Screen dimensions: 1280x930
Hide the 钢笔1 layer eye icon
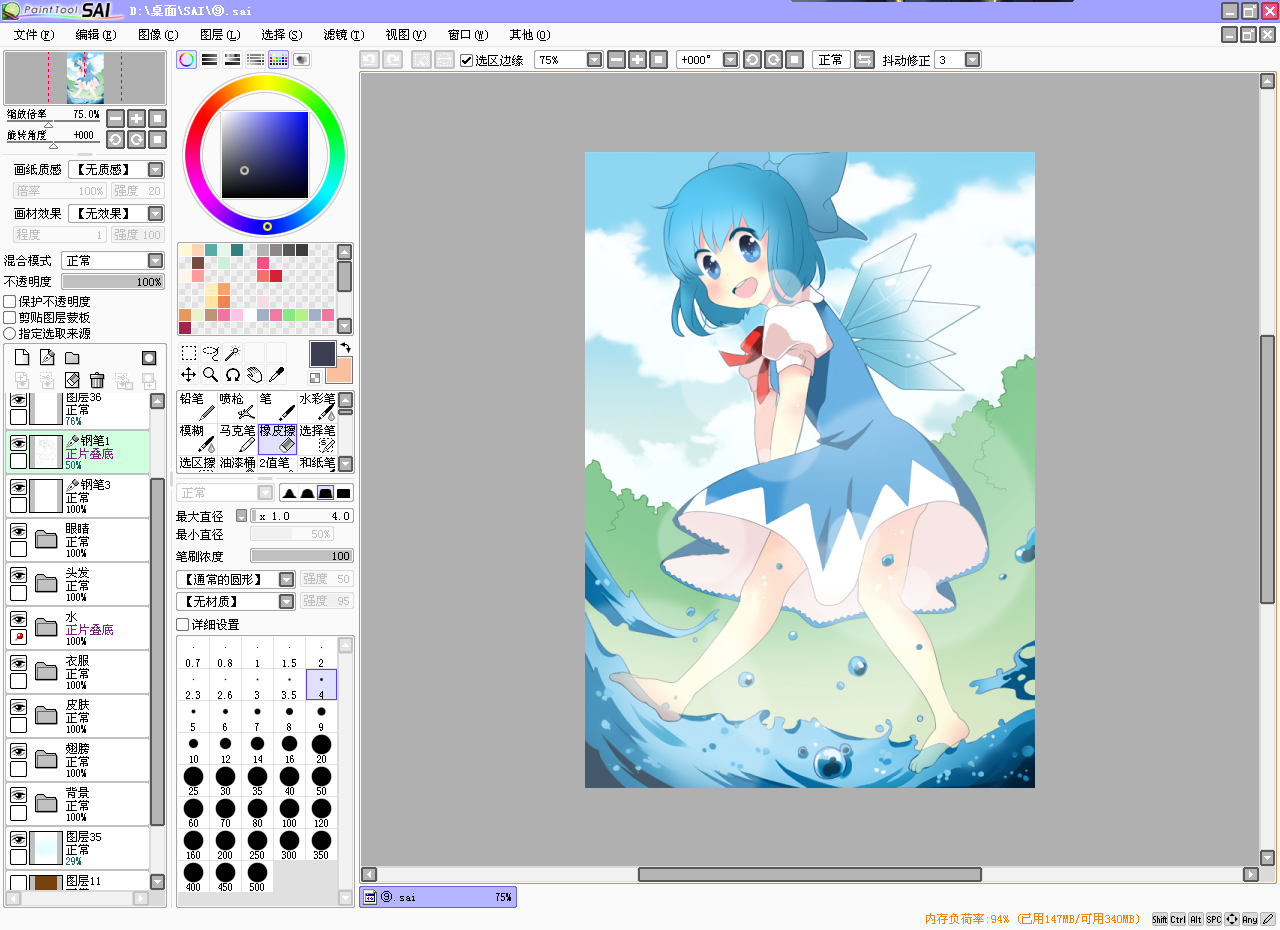[x=18, y=442]
